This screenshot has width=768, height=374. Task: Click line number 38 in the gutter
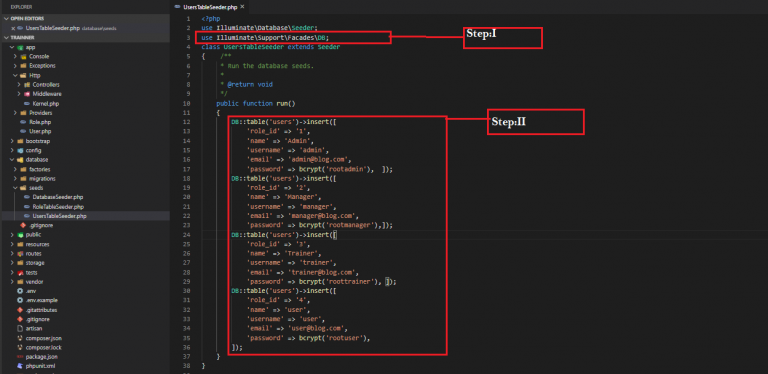[186, 366]
